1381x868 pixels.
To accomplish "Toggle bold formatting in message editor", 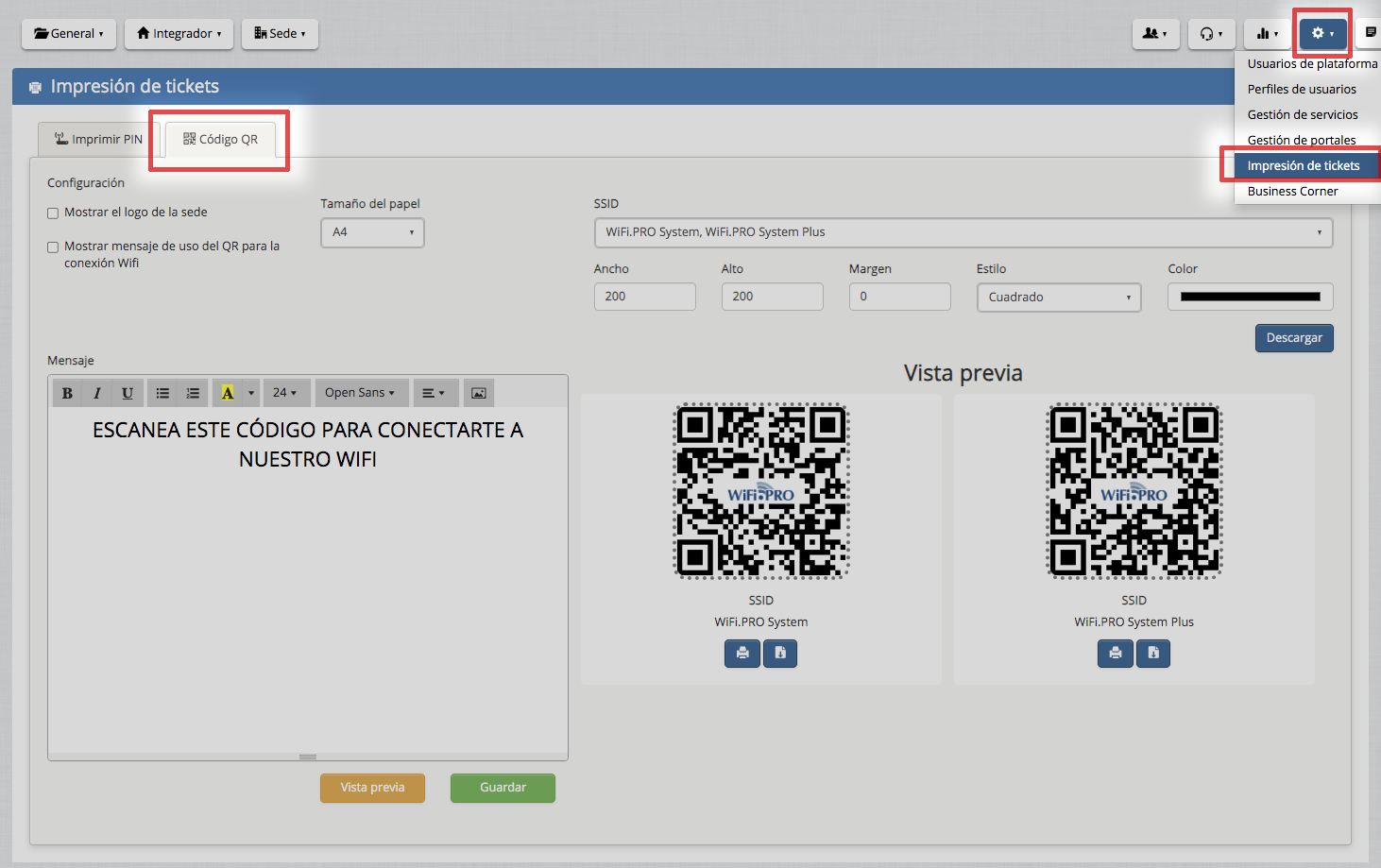I will pos(67,393).
